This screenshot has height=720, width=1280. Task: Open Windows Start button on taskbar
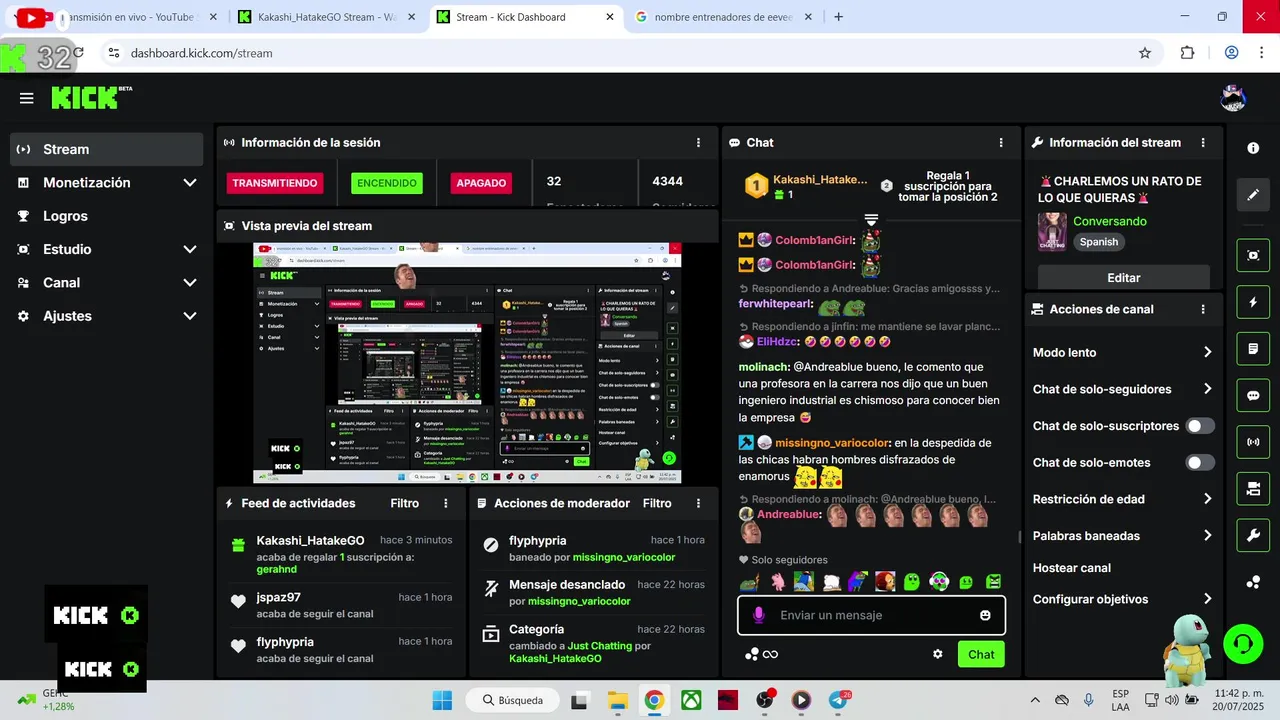point(442,700)
